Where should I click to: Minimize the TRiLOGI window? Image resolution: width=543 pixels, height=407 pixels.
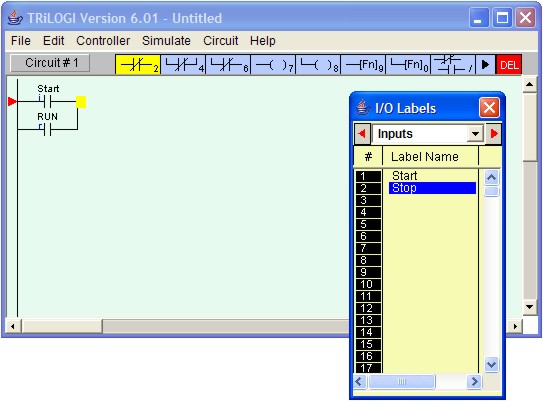tap(479, 17)
